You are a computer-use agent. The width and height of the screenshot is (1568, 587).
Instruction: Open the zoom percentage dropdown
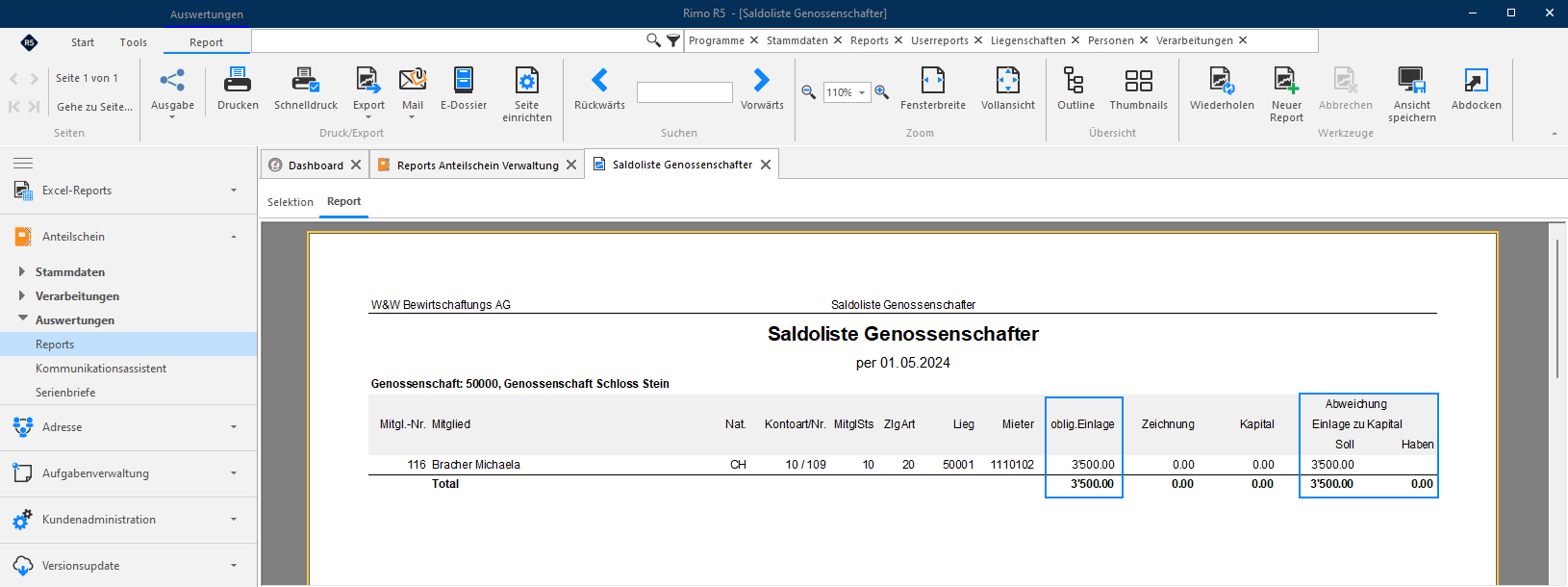click(x=862, y=92)
